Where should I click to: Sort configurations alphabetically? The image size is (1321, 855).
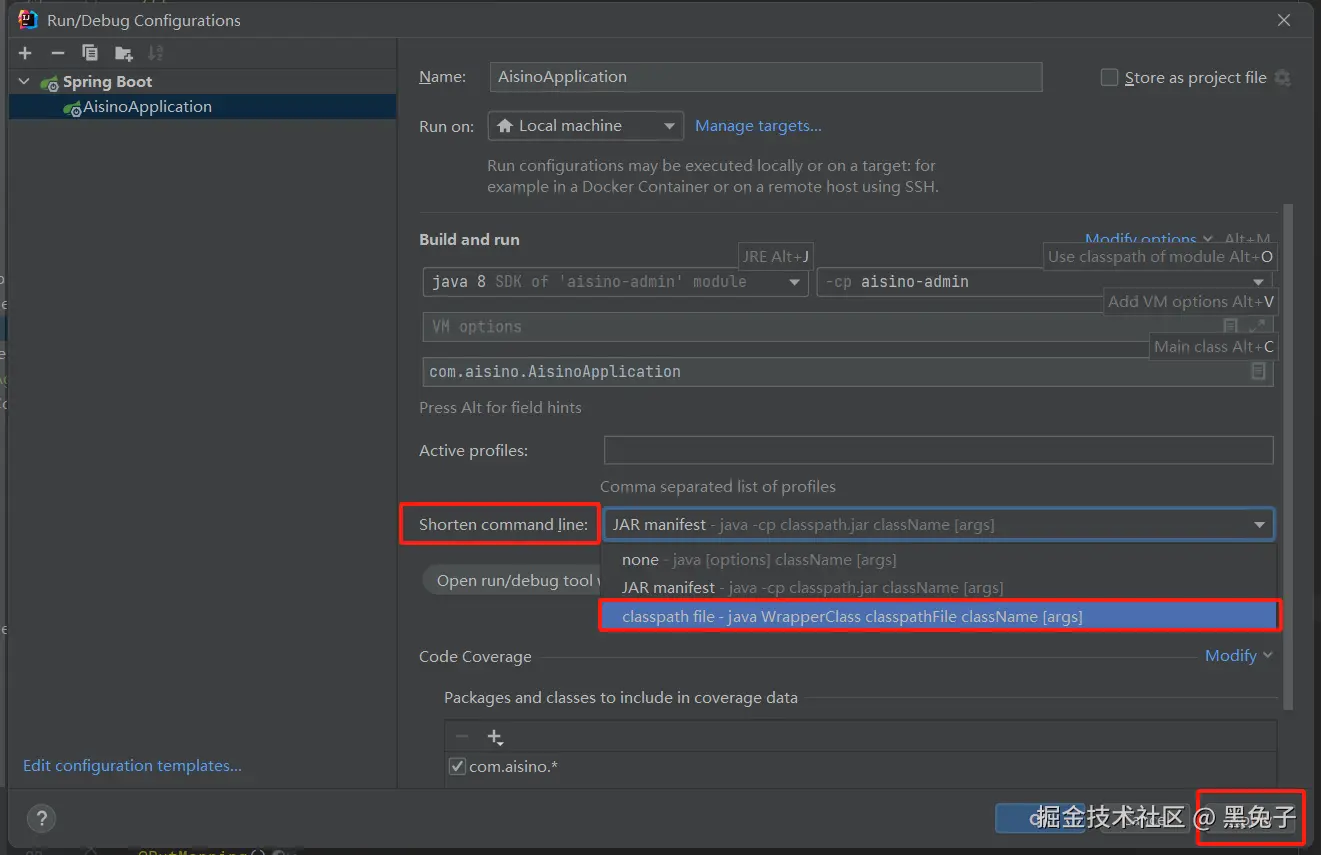pos(155,53)
